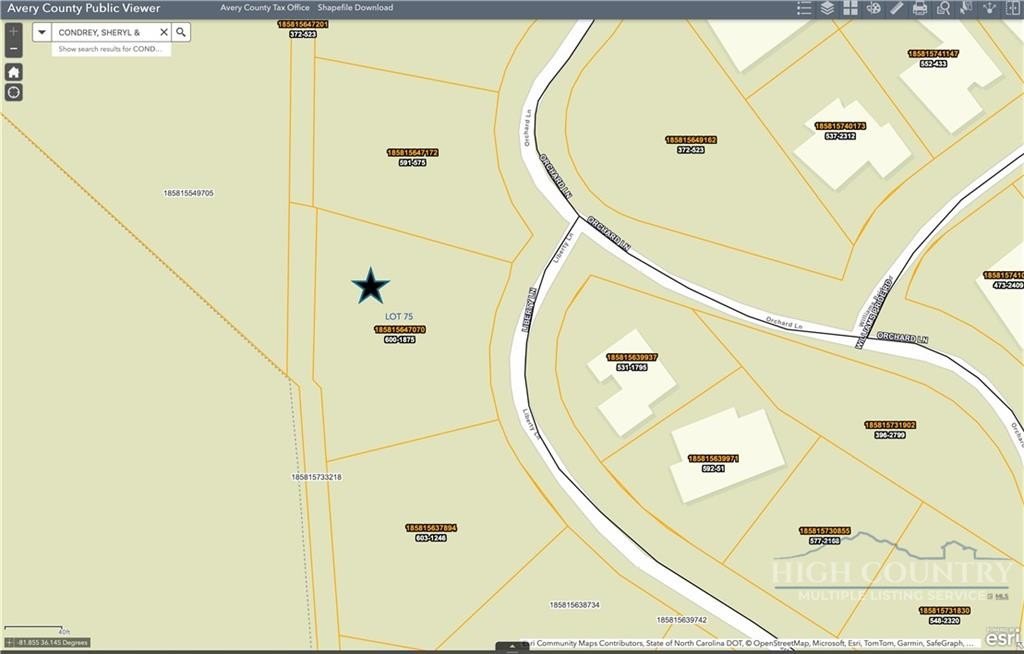Select parcel label 185815638734
Image resolution: width=1024 pixels, height=654 pixels.
574,605
